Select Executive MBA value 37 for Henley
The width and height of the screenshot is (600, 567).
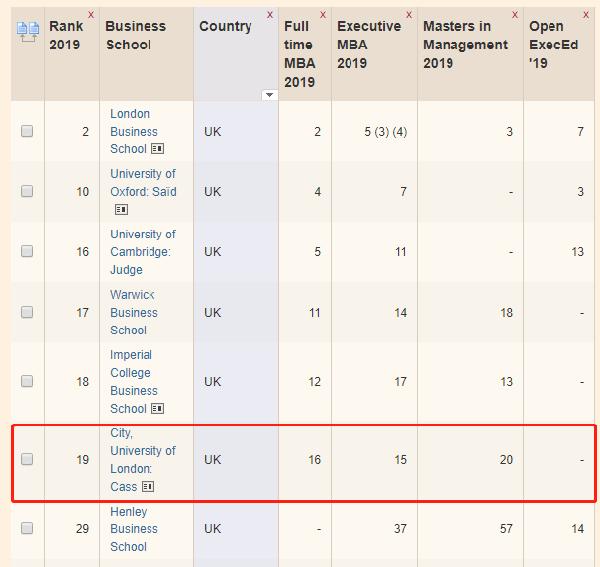[400, 529]
